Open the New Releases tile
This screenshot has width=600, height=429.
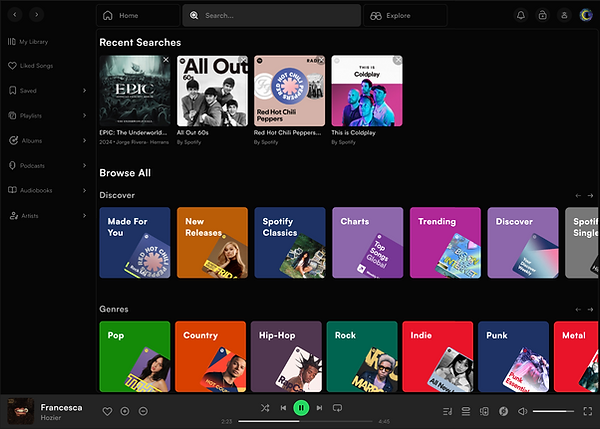212,243
